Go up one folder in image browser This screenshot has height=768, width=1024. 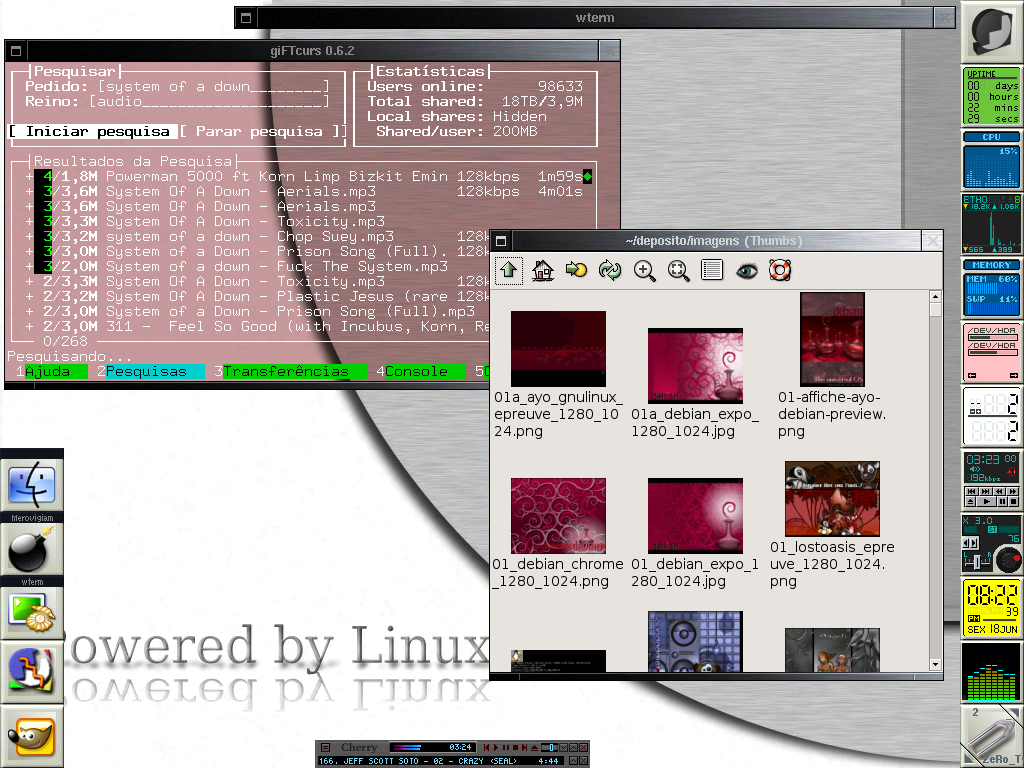click(509, 270)
